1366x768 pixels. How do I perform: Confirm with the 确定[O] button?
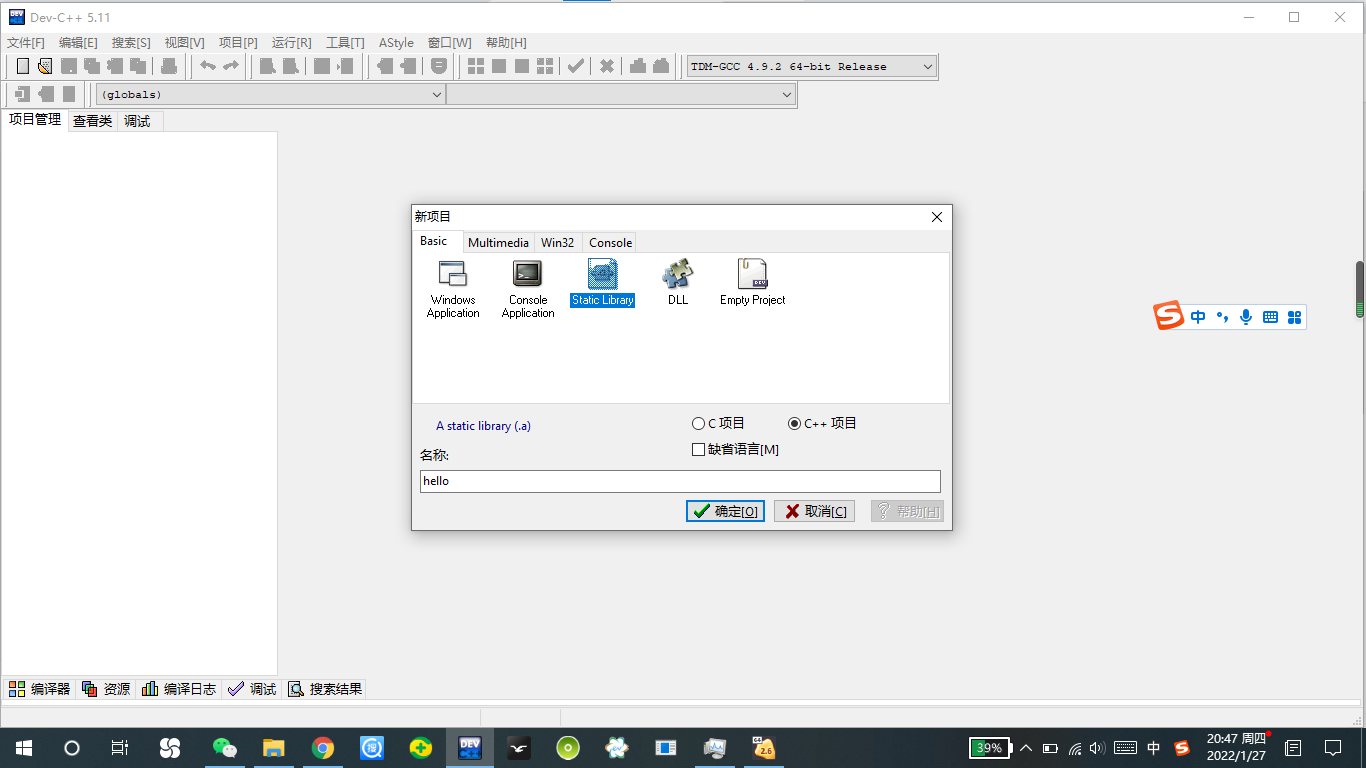point(725,511)
